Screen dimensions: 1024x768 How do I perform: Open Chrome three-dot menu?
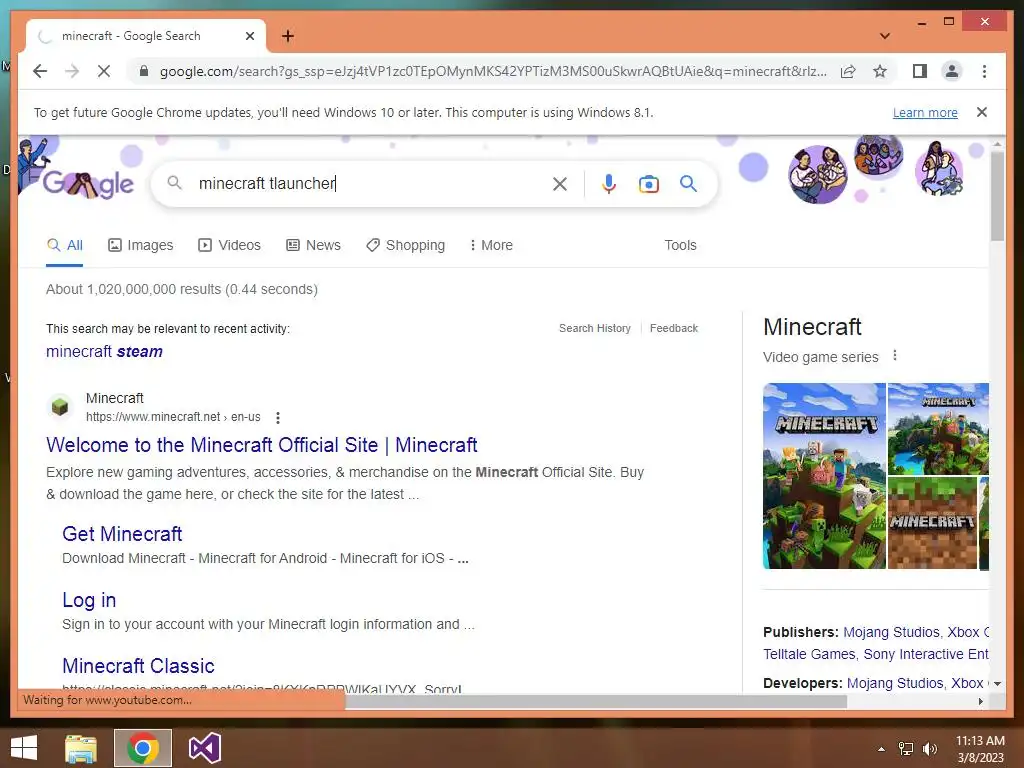coord(984,71)
